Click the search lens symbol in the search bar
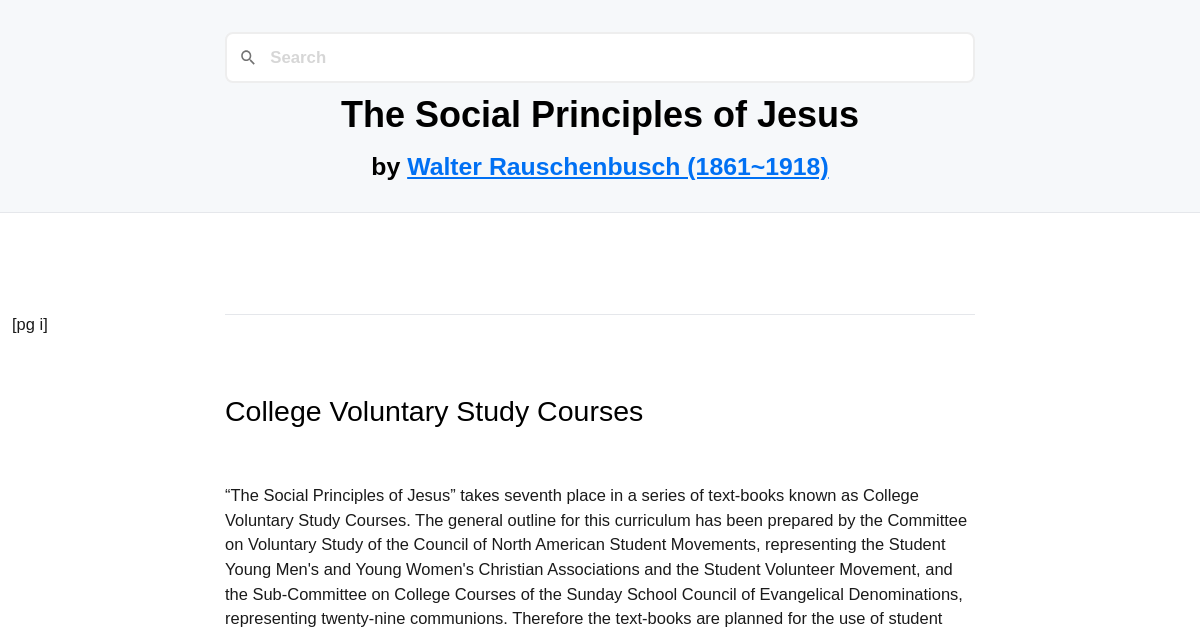The height and width of the screenshot is (628, 1200). click(248, 57)
